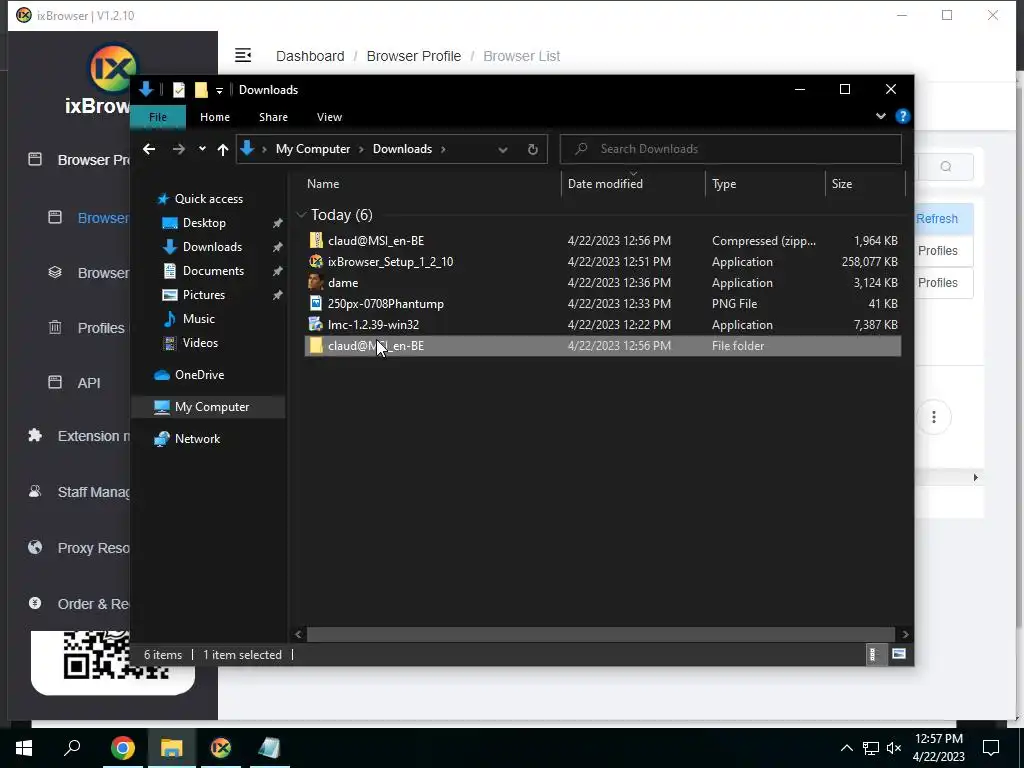Open Videos in navigation pane

pos(200,343)
